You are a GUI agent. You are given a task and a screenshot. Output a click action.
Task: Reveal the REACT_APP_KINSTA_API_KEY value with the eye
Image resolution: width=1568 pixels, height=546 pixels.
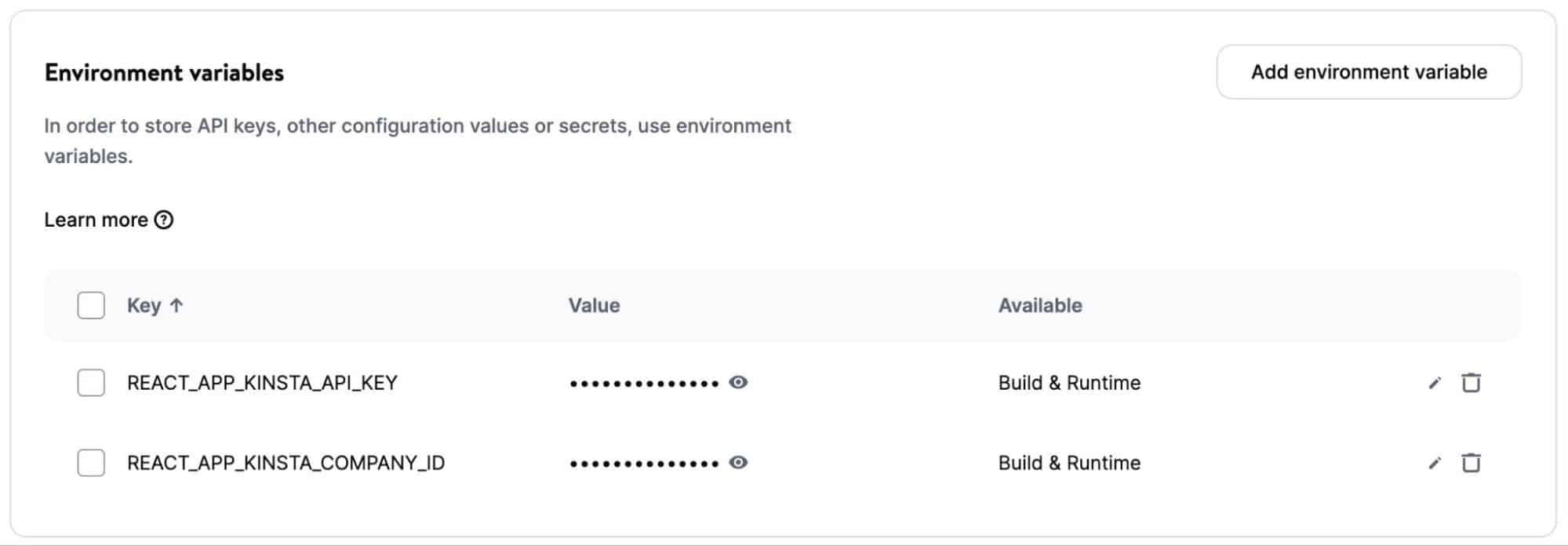738,383
